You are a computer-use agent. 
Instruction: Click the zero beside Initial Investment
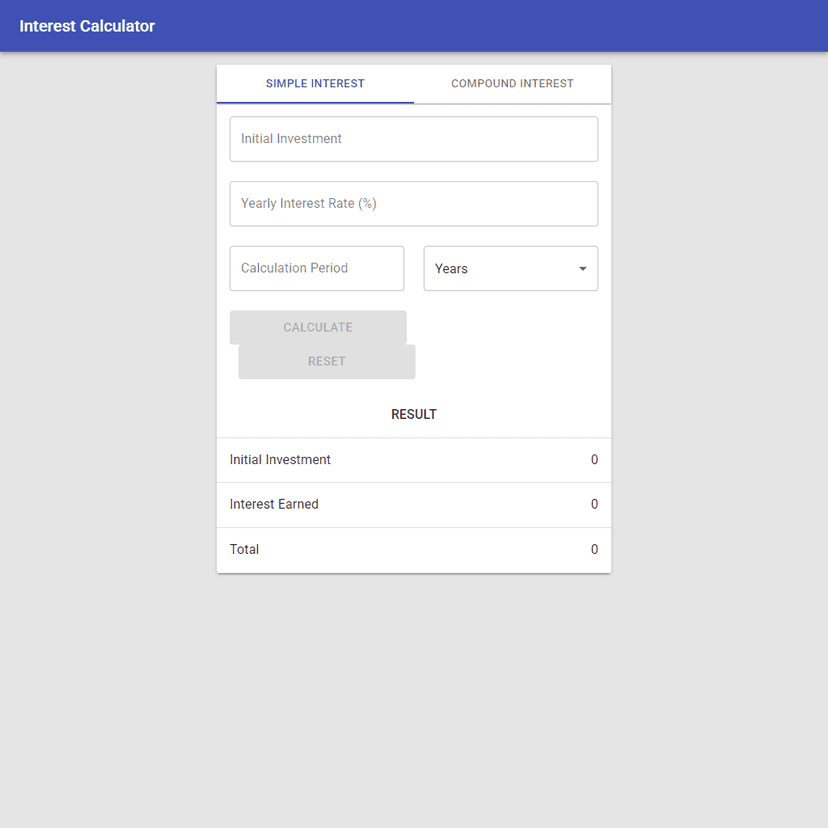594,459
